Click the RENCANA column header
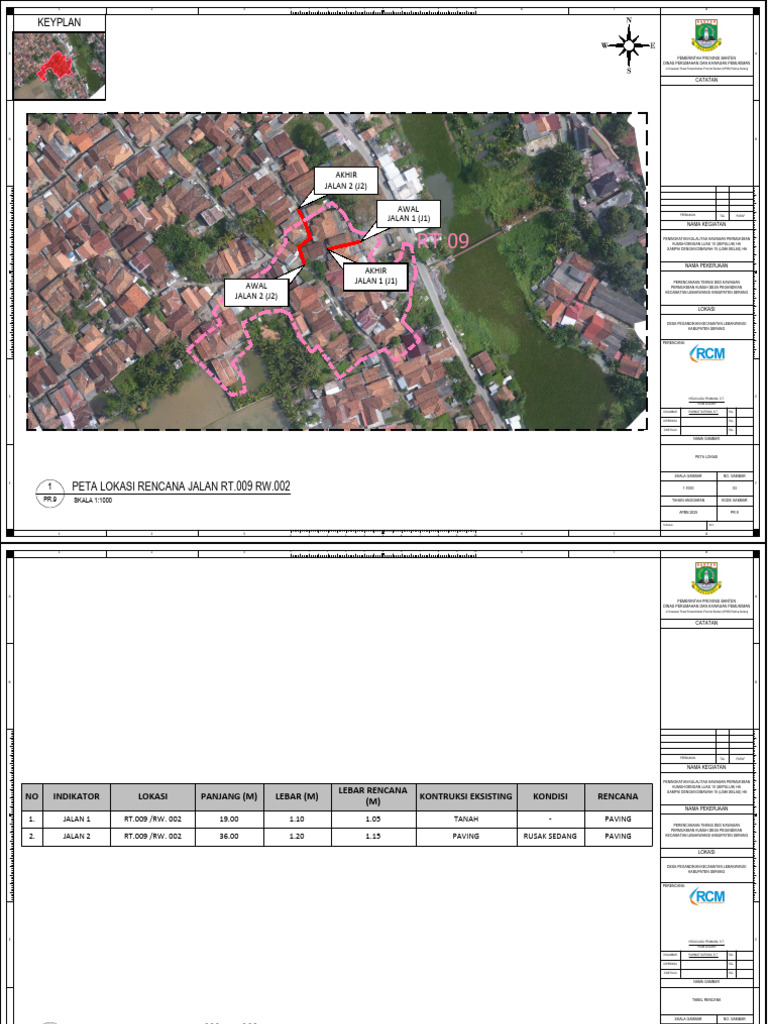The height and width of the screenshot is (1024, 768). pyautogui.click(x=617, y=797)
